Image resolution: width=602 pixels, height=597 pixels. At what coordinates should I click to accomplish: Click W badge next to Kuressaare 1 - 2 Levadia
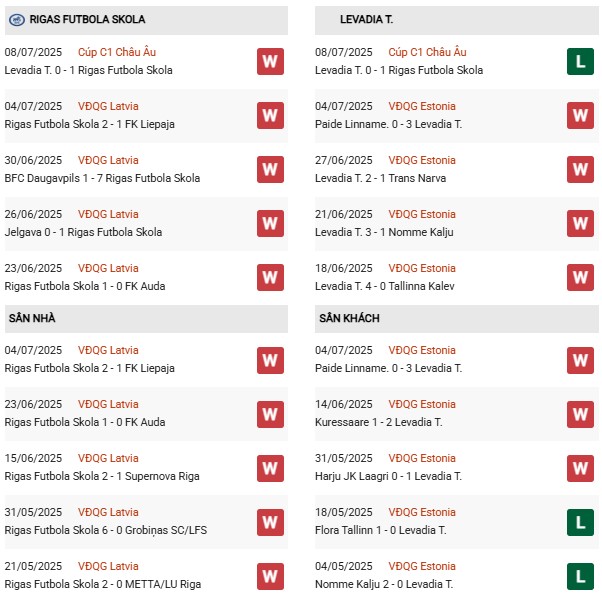580,413
